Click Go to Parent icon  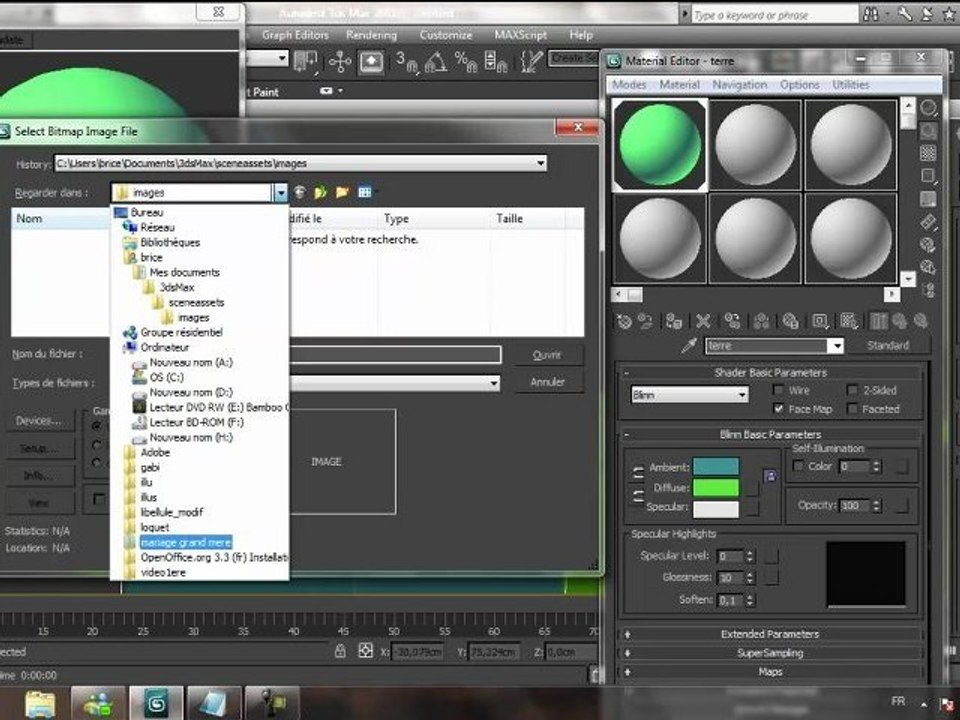tap(899, 321)
